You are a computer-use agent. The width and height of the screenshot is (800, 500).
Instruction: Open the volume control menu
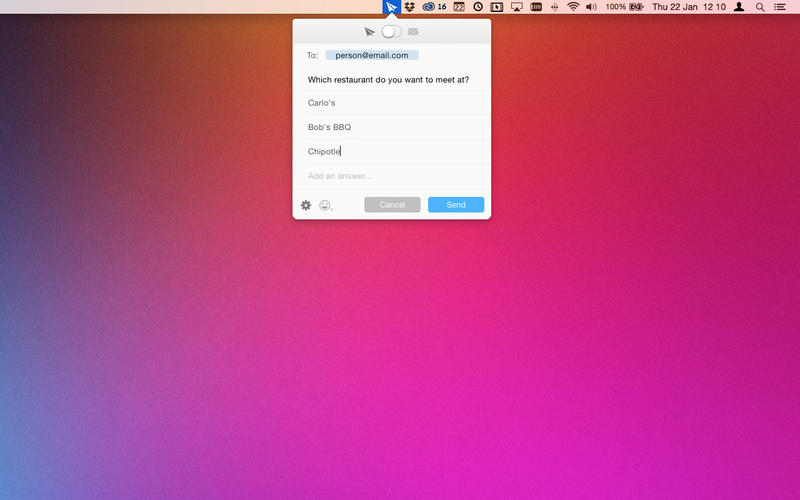click(591, 7)
